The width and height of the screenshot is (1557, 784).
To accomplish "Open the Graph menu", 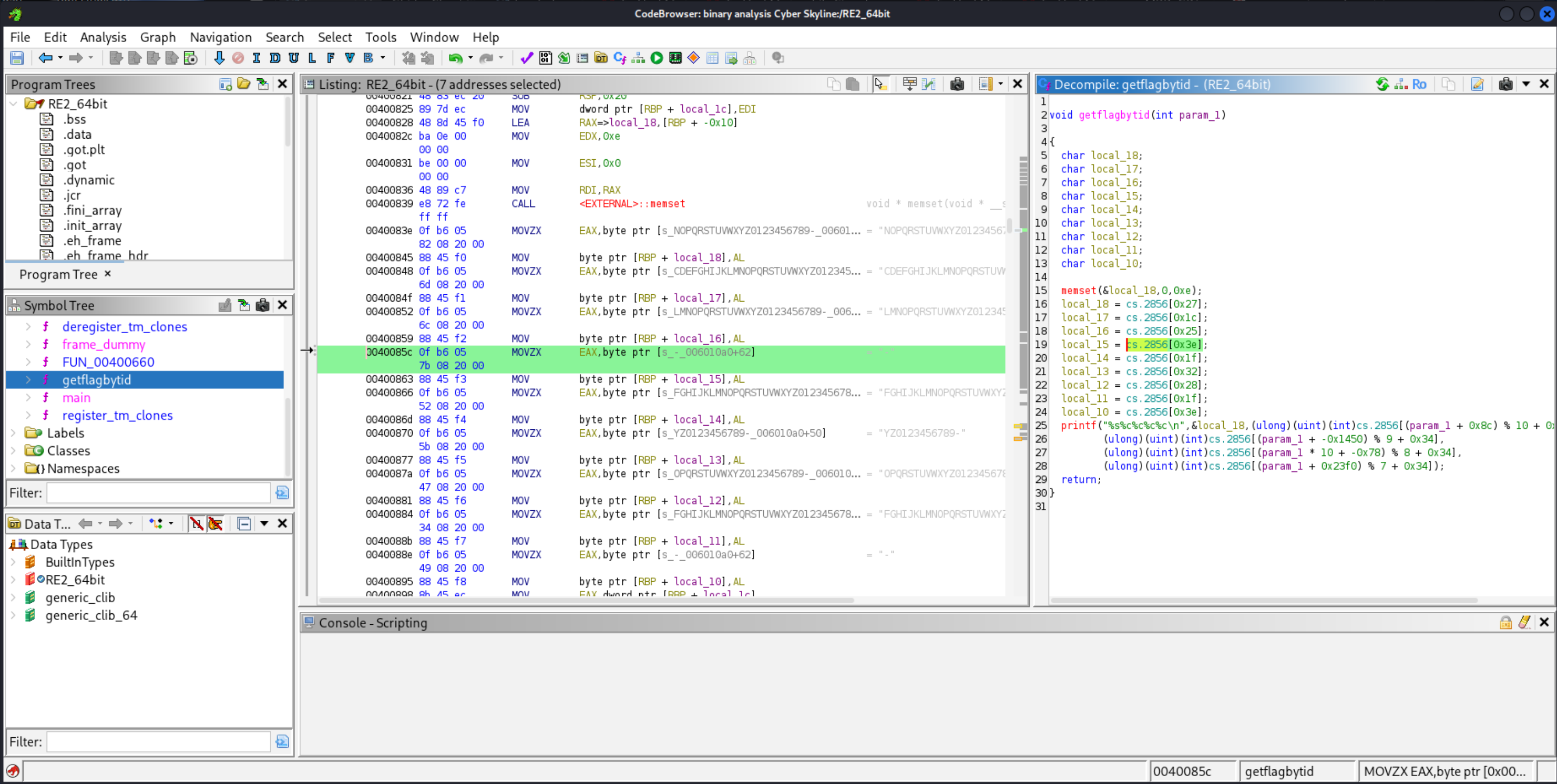I will point(158,37).
